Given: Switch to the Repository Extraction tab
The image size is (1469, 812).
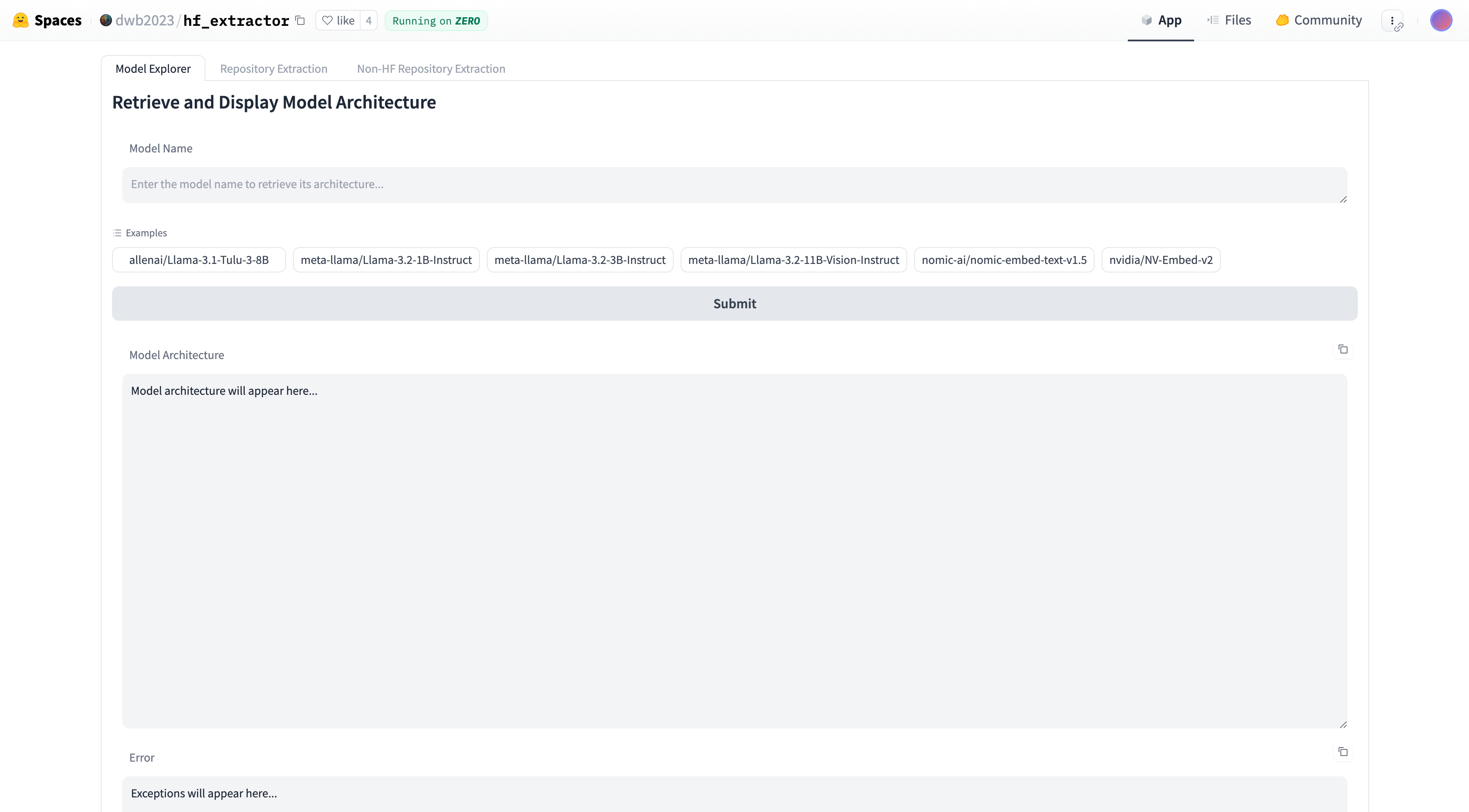Looking at the screenshot, I should 273,68.
